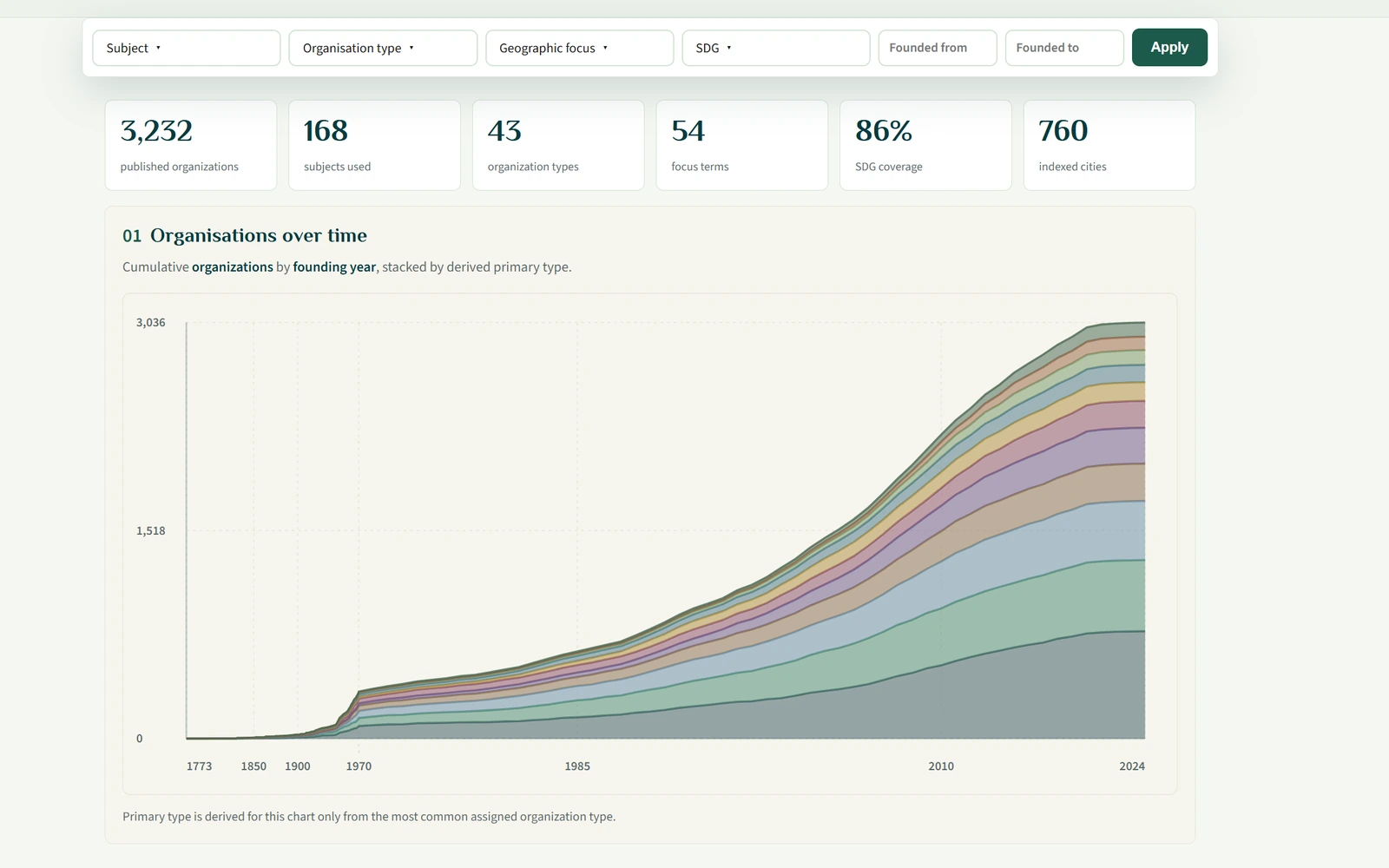Expand the Geographic focus dropdown
This screenshot has width=1389, height=868.
(x=580, y=48)
